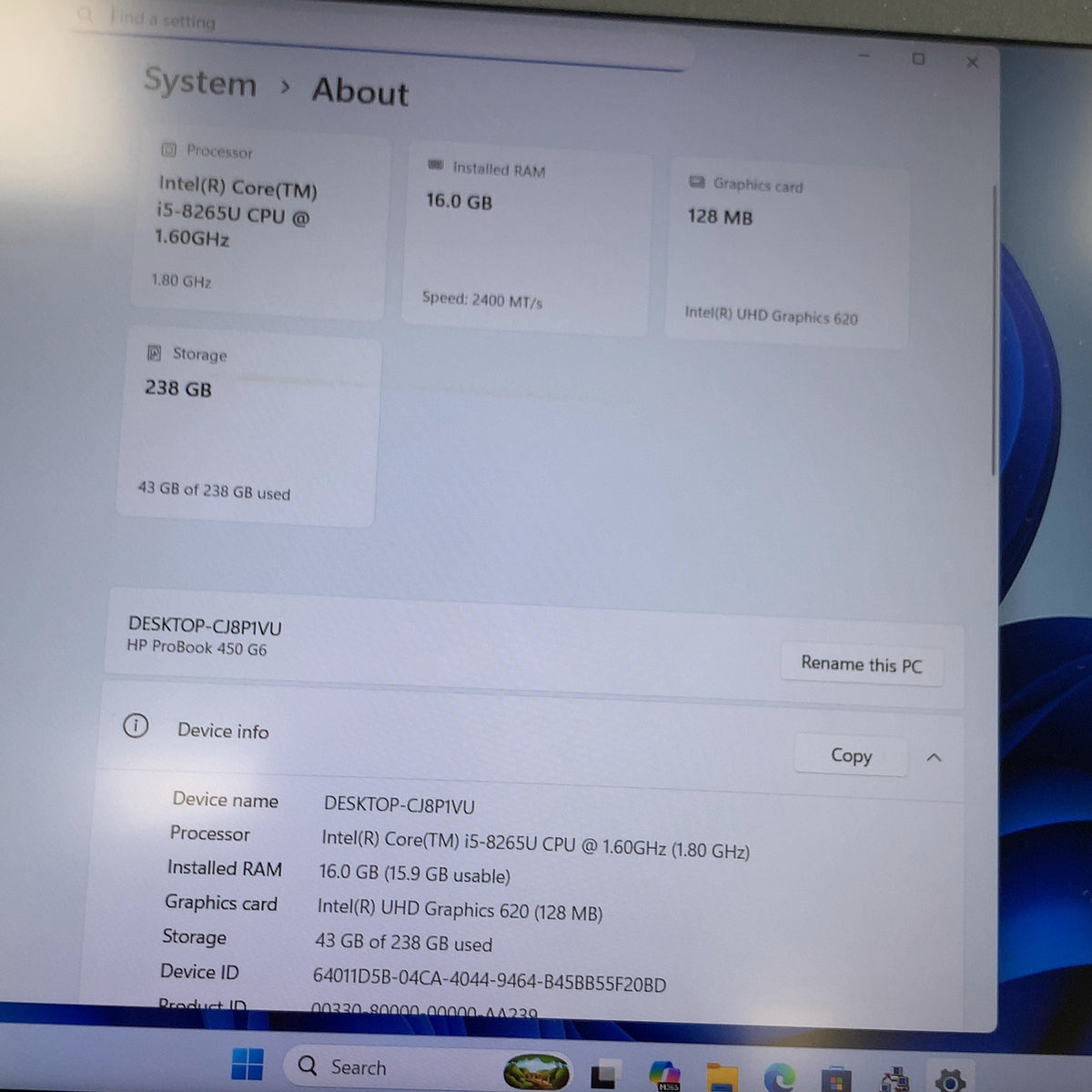
Task: Copy the device info
Action: [851, 755]
